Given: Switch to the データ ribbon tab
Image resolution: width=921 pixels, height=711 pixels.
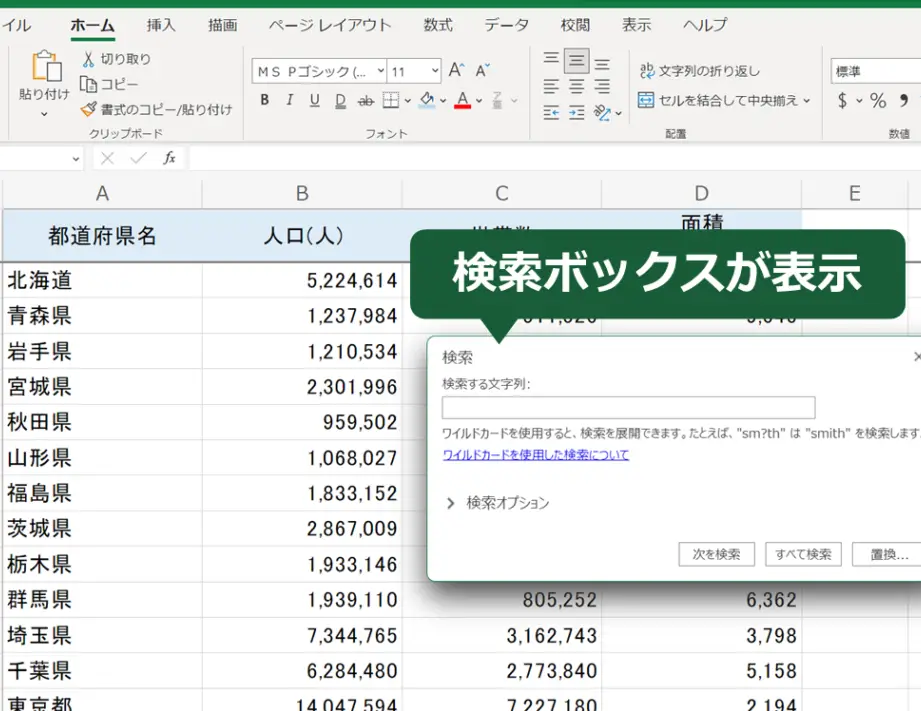Looking at the screenshot, I should click(x=507, y=25).
